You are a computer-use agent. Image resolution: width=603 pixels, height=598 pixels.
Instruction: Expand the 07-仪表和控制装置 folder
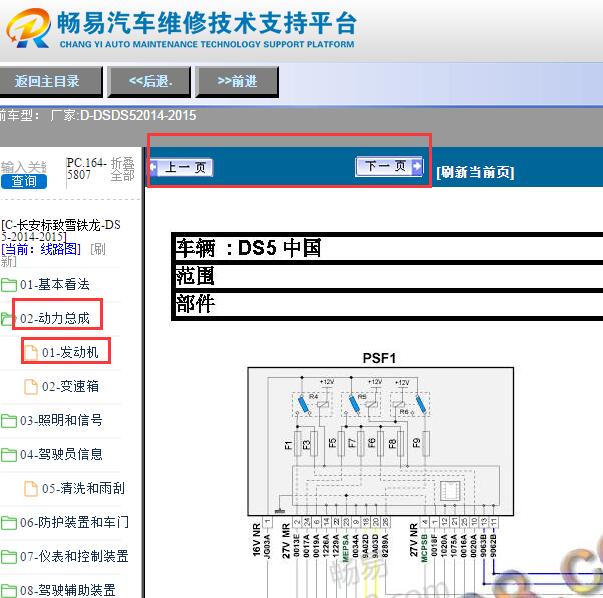(74, 556)
